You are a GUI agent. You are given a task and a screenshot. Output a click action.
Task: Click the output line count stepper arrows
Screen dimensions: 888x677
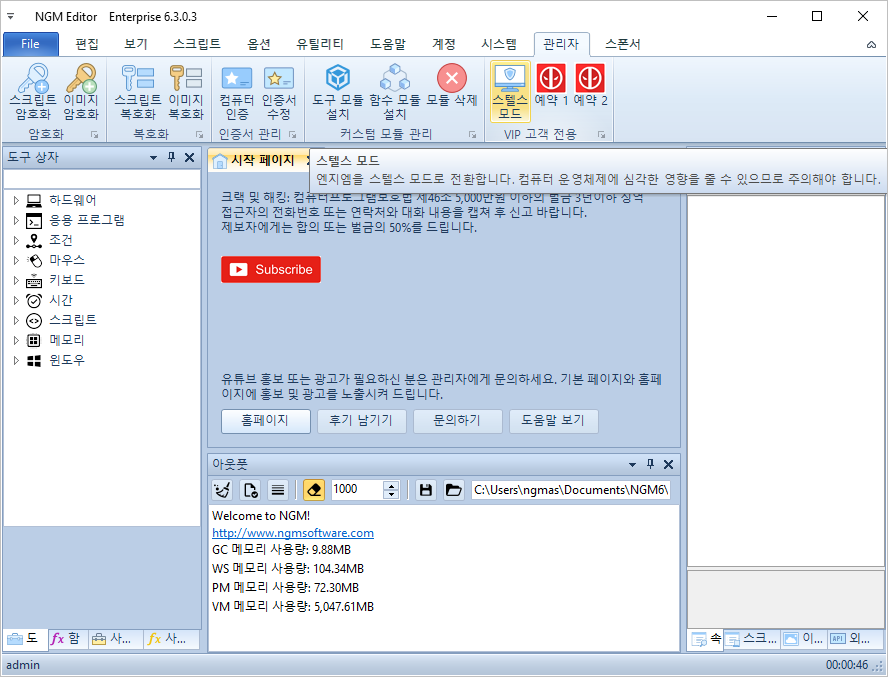[x=391, y=490]
